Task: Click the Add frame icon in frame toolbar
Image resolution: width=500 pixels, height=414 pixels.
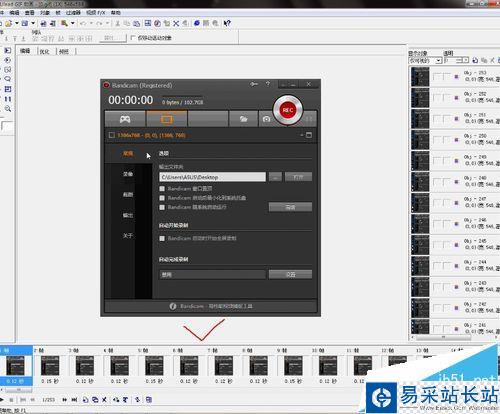Action: [85, 399]
